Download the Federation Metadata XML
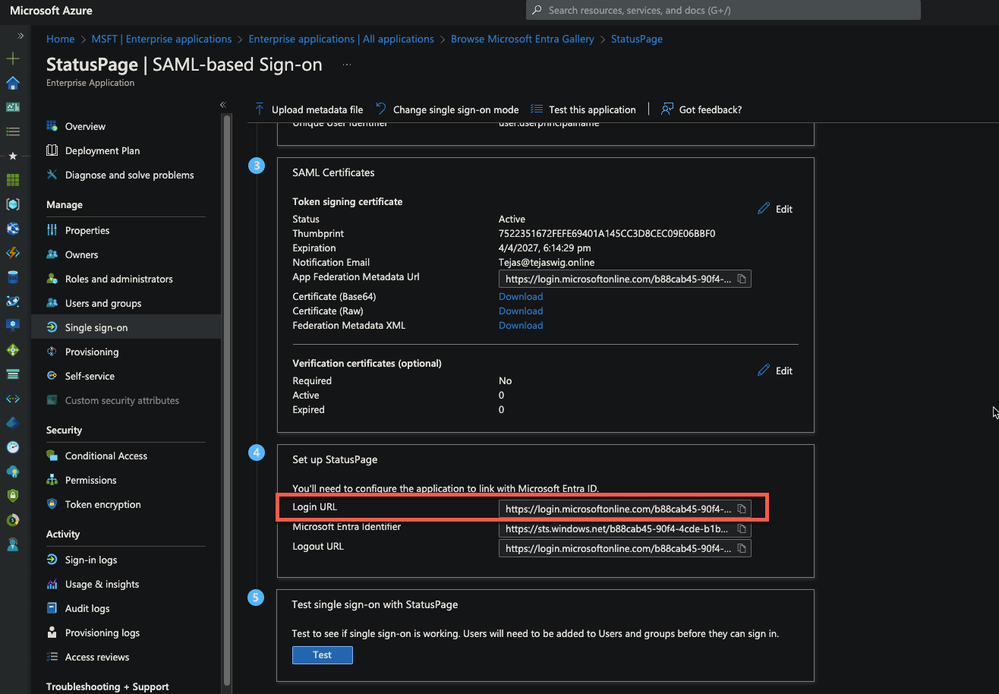Screen dimensions: 999x694 click(521, 325)
